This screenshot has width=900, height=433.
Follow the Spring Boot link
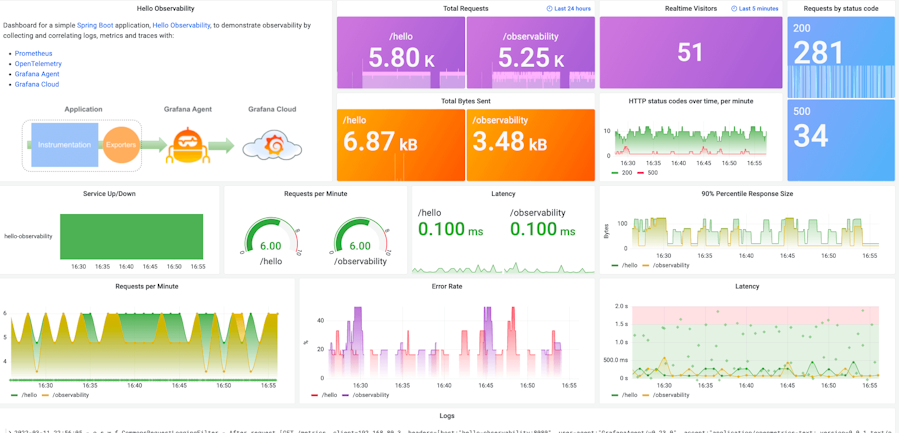95,25
